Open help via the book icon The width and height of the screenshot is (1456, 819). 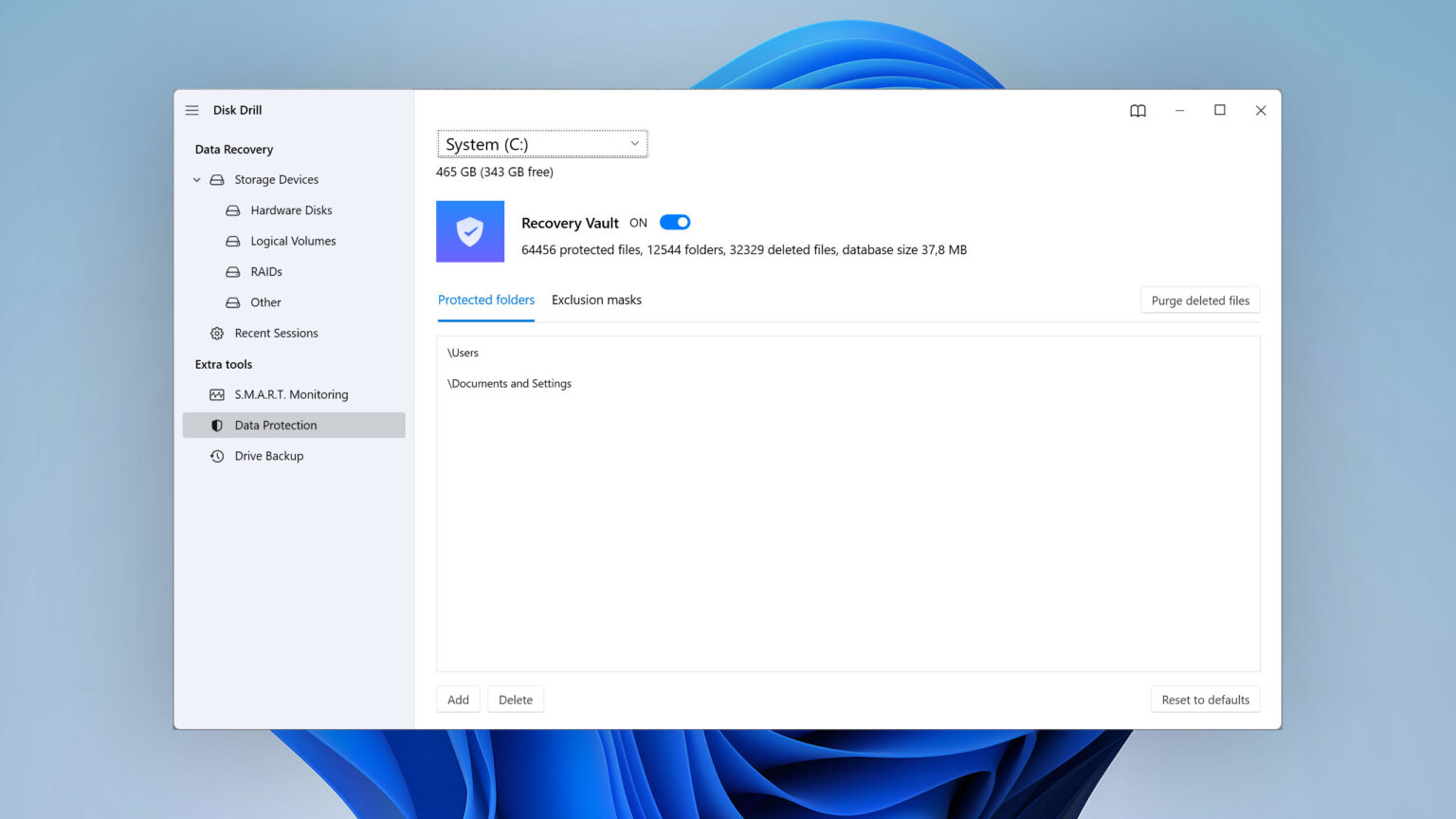point(1137,110)
